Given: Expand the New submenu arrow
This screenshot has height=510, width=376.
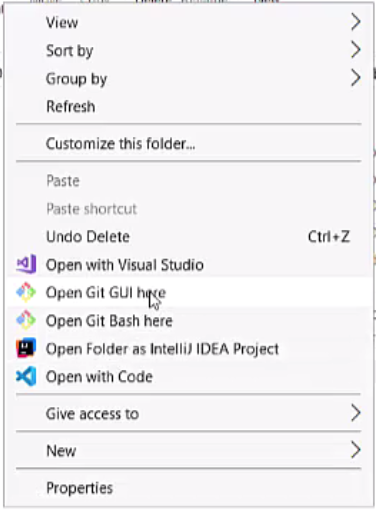Looking at the screenshot, I should [356, 450].
